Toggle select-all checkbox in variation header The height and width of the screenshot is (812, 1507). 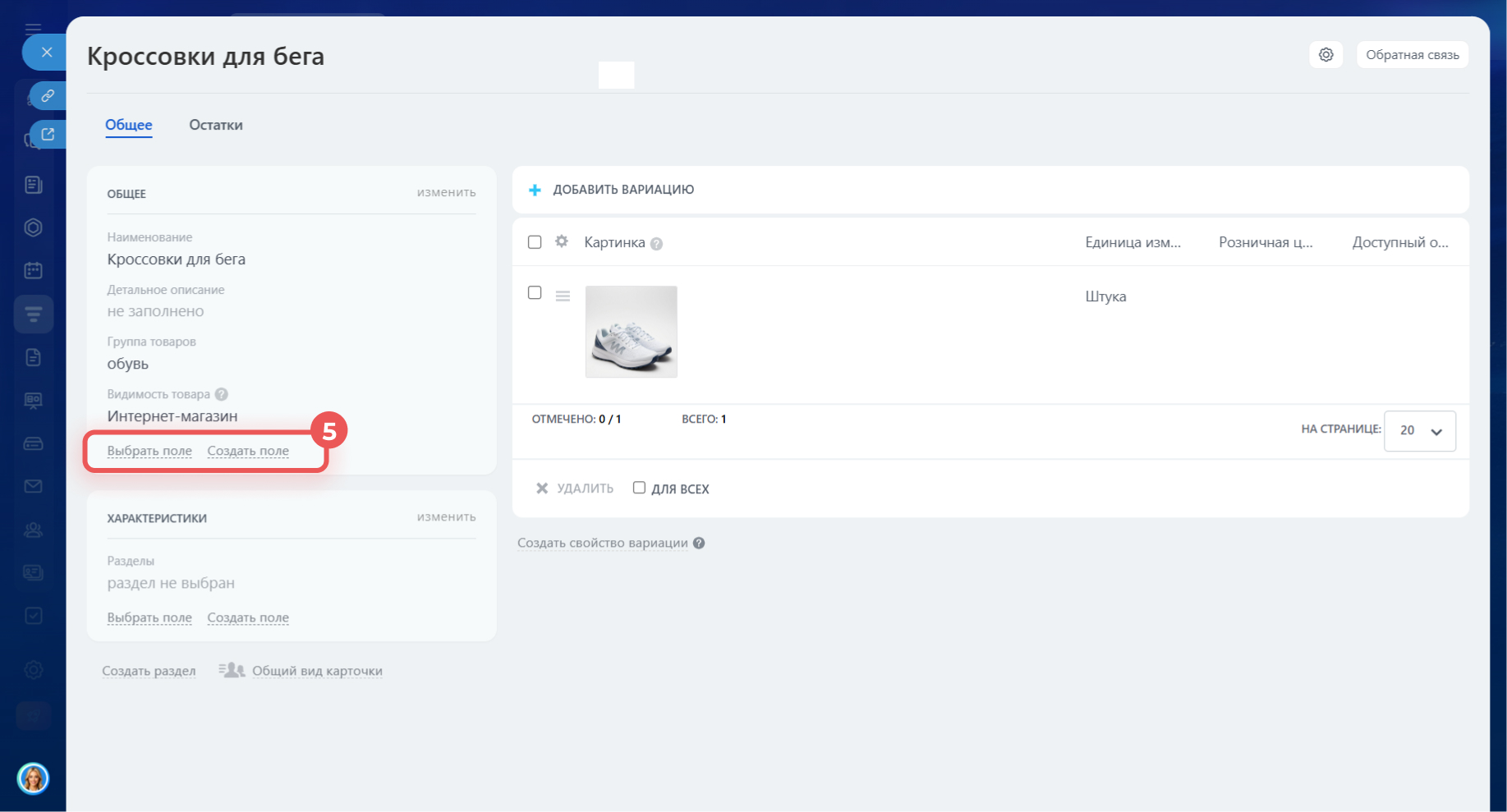[x=535, y=242]
